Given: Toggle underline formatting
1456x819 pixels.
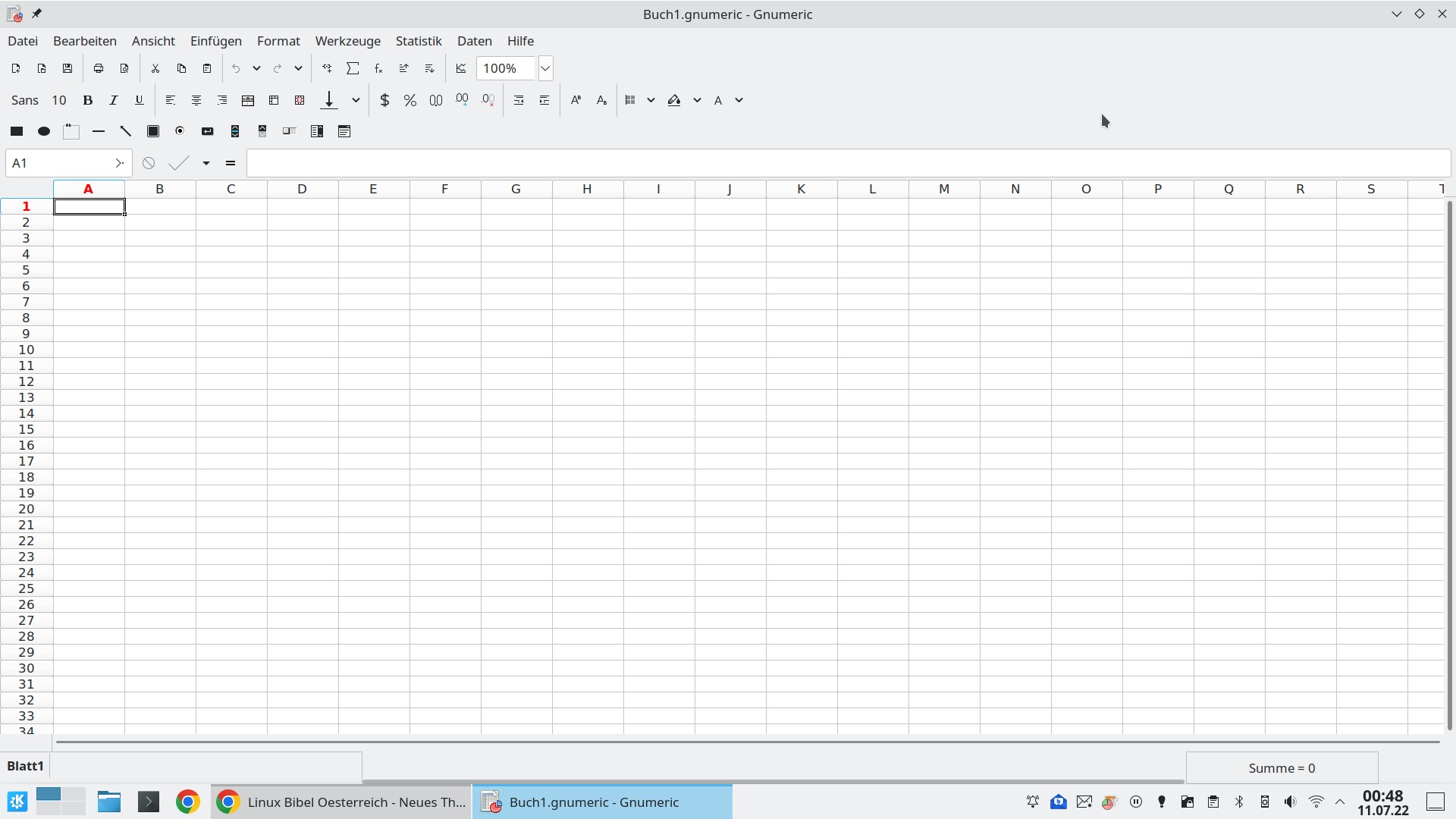Looking at the screenshot, I should click(139, 100).
